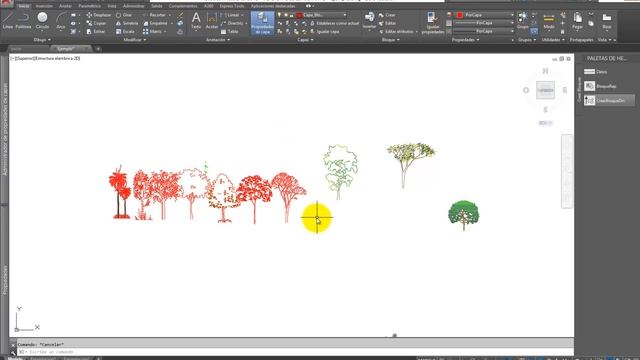Screen dimensions: 640x360
Task: Click the ViewCube Superior face
Action: (x=545, y=90)
